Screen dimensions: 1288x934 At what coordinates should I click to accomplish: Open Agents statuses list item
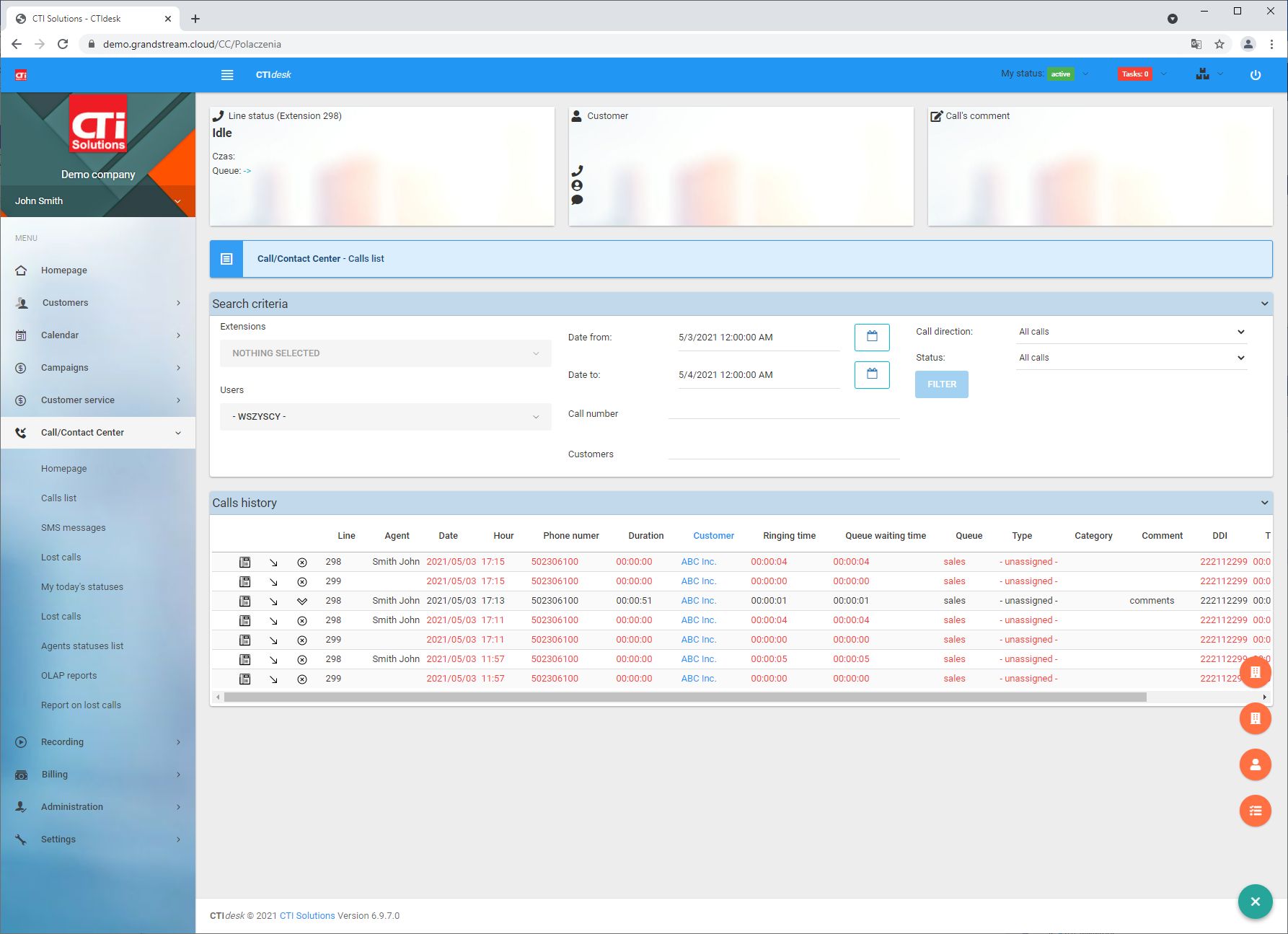coord(82,646)
